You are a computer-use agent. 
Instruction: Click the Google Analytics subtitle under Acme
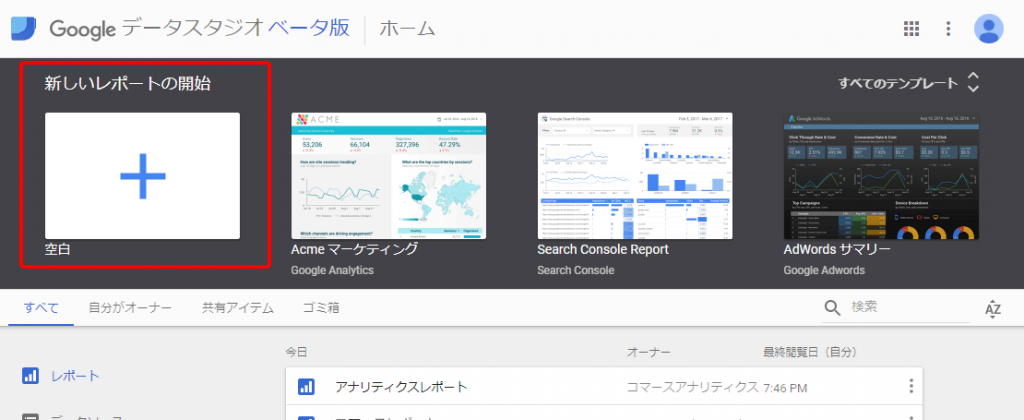click(x=332, y=270)
